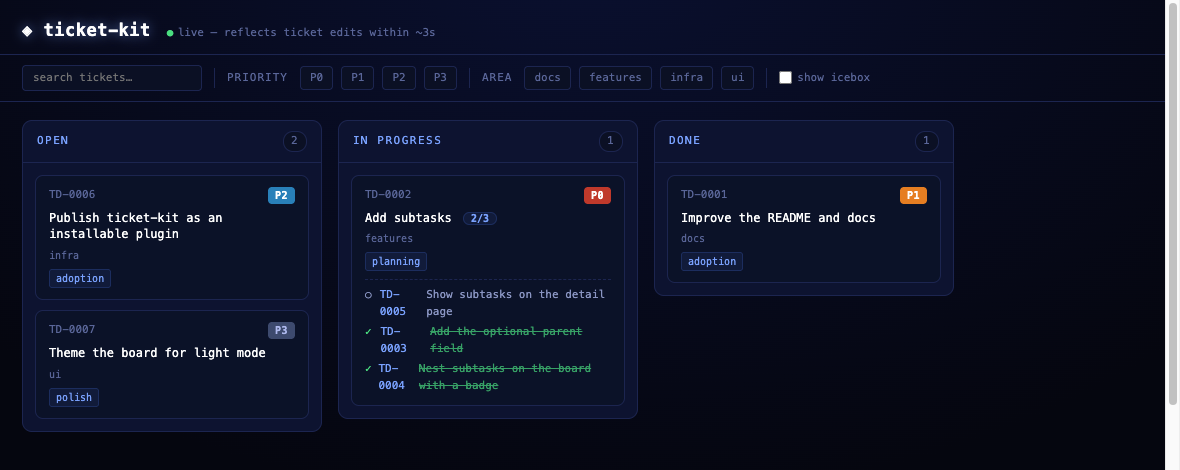Filter by priority P3
This screenshot has height=470, width=1180.
pos(440,77)
